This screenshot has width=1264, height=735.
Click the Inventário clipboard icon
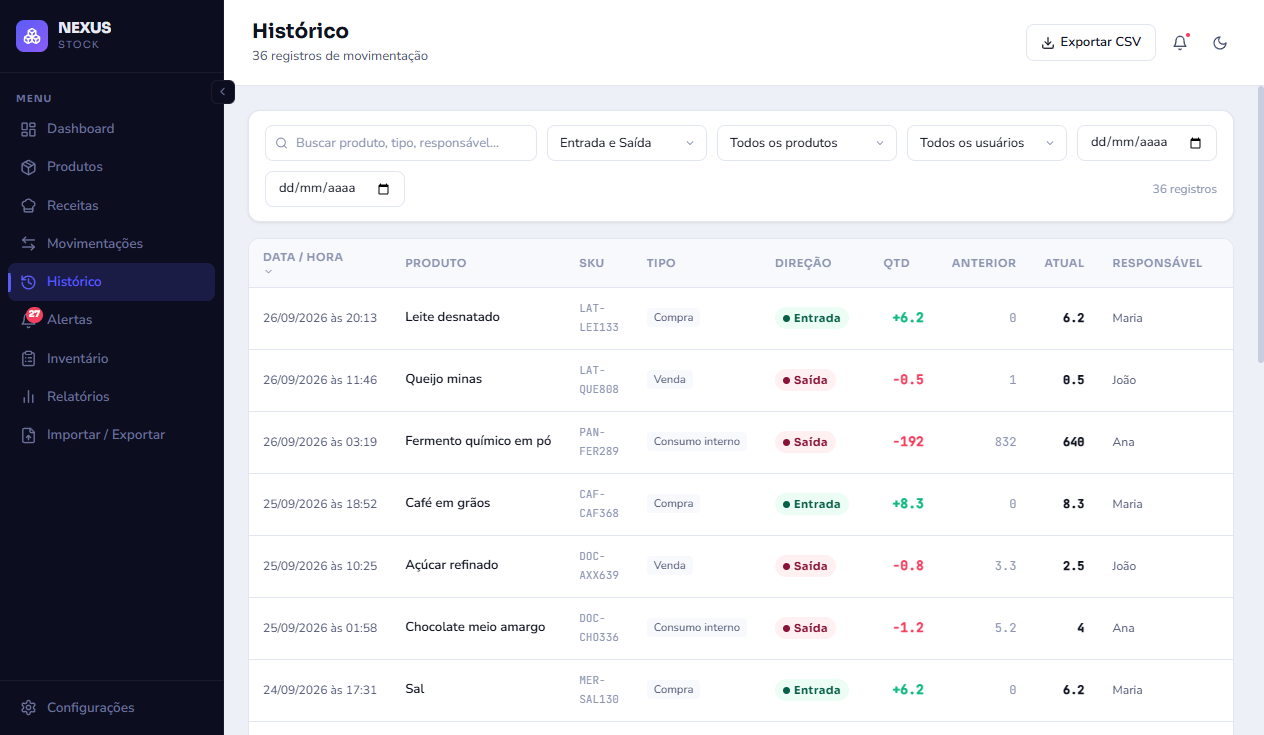tap(29, 358)
